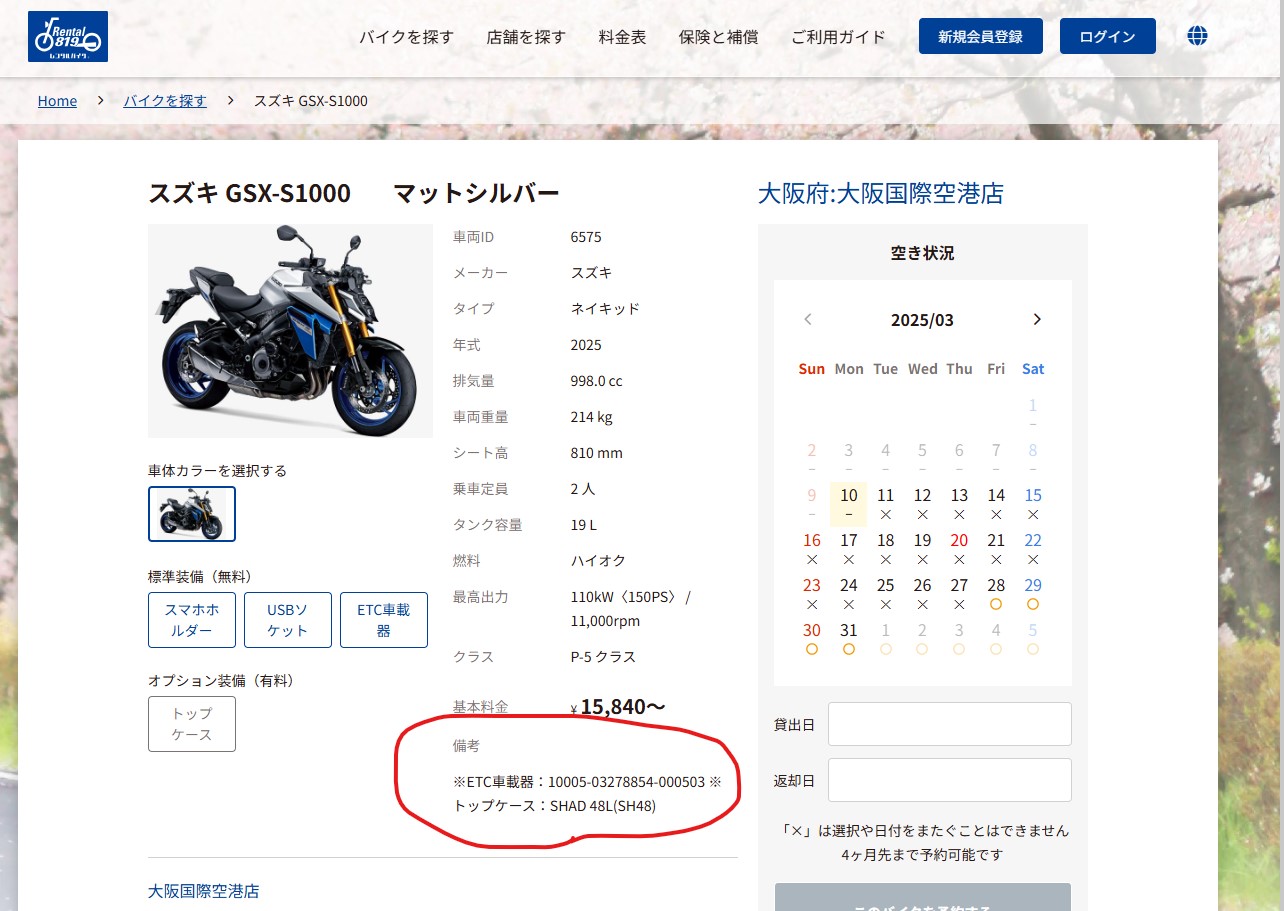Click vehicle ID value 6575
1284x911 pixels.
coord(586,237)
